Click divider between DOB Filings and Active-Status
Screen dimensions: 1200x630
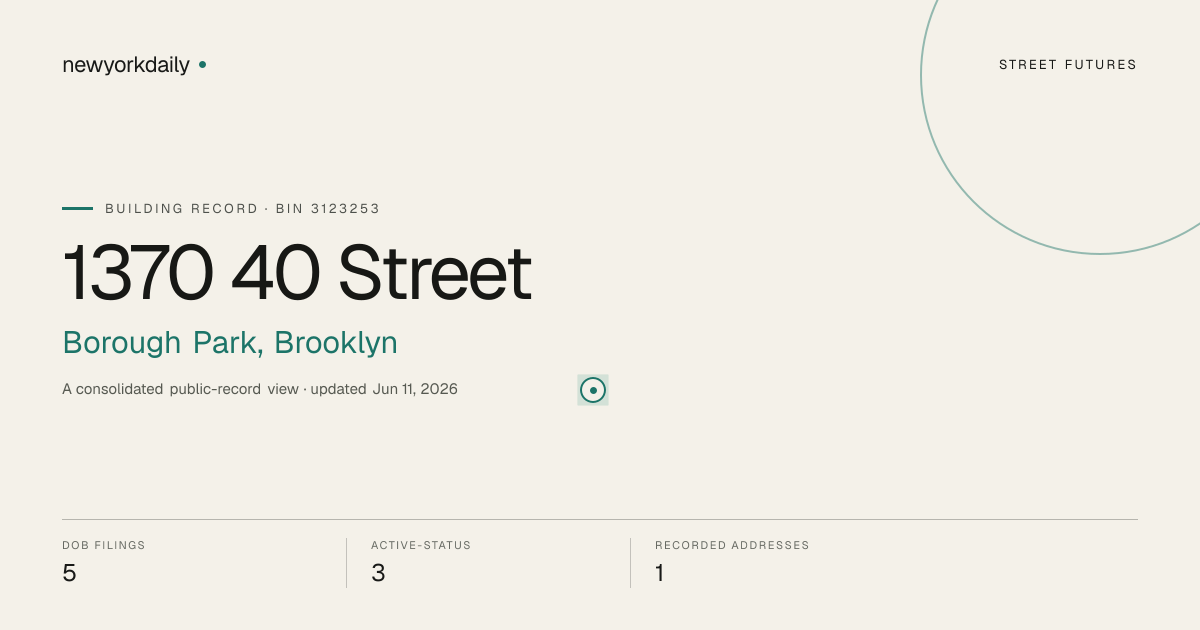point(346,563)
